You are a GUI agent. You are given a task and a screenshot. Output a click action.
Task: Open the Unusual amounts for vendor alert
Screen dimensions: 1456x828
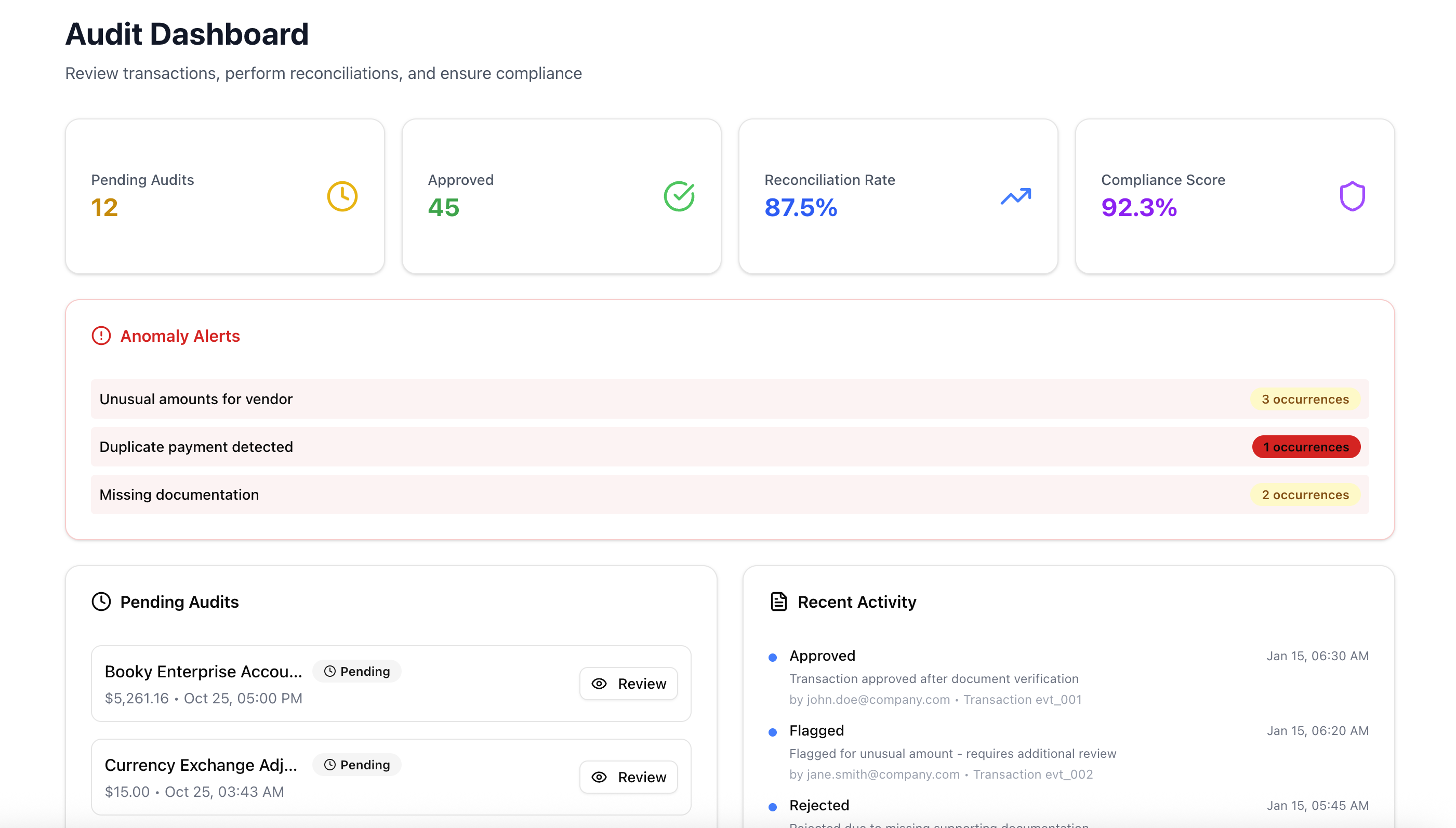[x=196, y=399]
